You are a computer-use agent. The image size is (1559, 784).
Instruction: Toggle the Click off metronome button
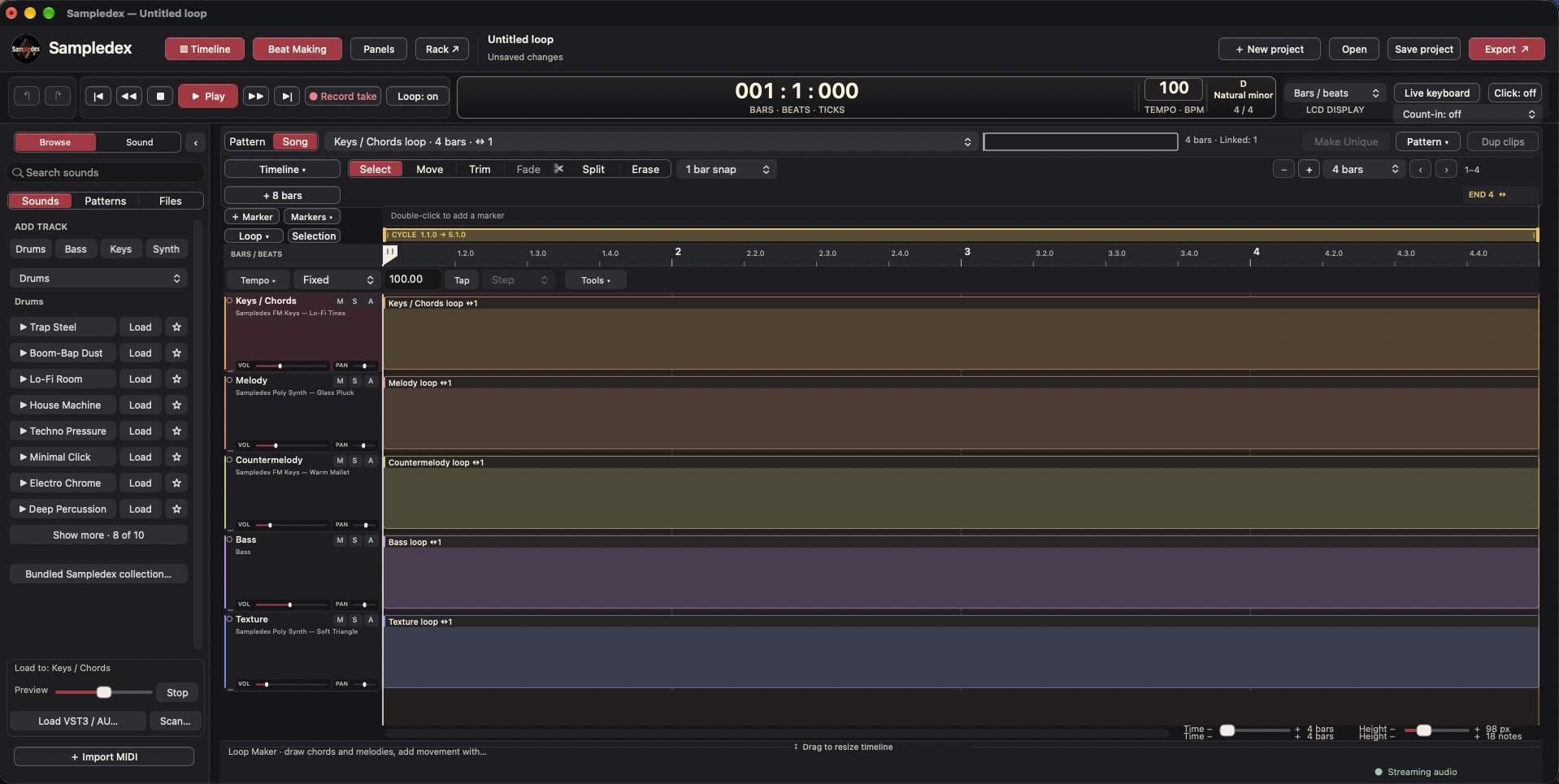coord(1515,93)
